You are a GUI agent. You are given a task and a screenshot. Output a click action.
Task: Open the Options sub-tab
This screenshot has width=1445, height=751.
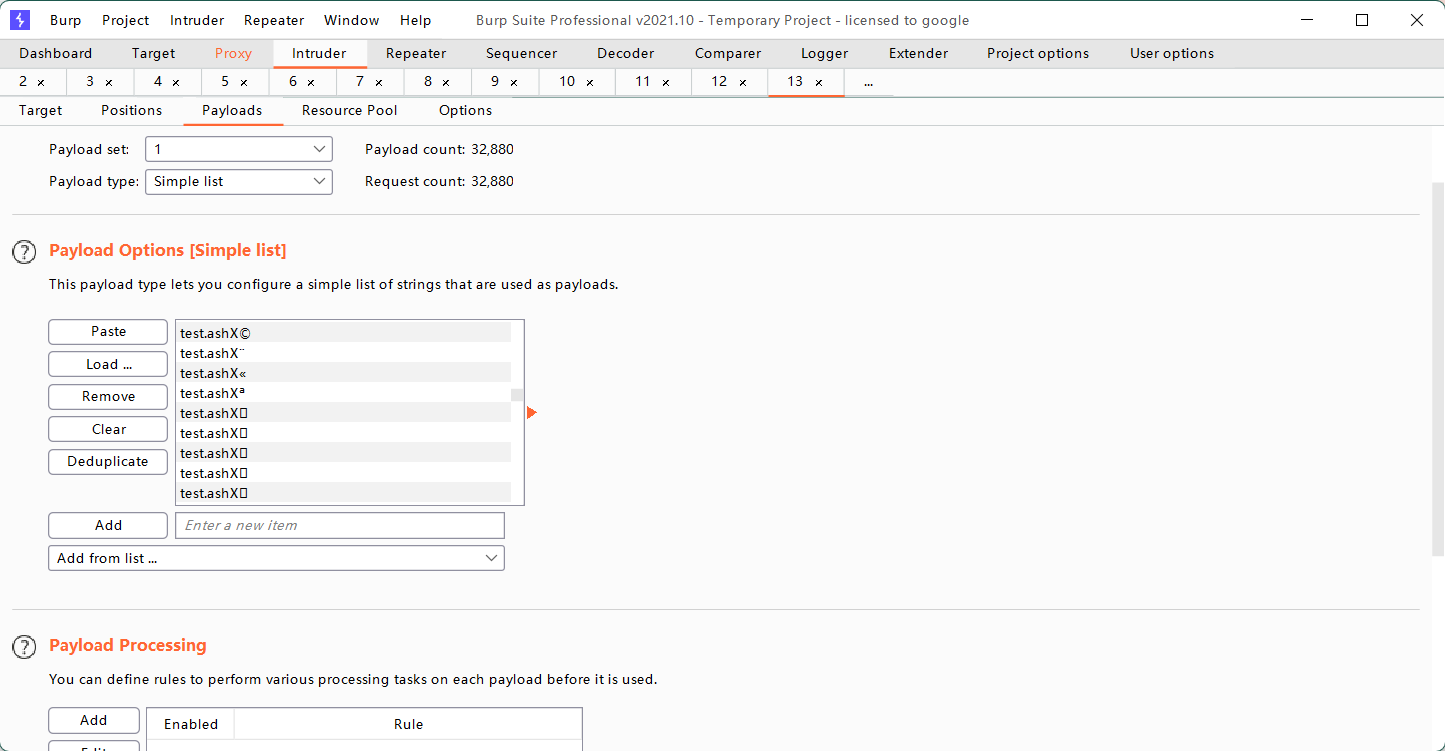pos(465,111)
